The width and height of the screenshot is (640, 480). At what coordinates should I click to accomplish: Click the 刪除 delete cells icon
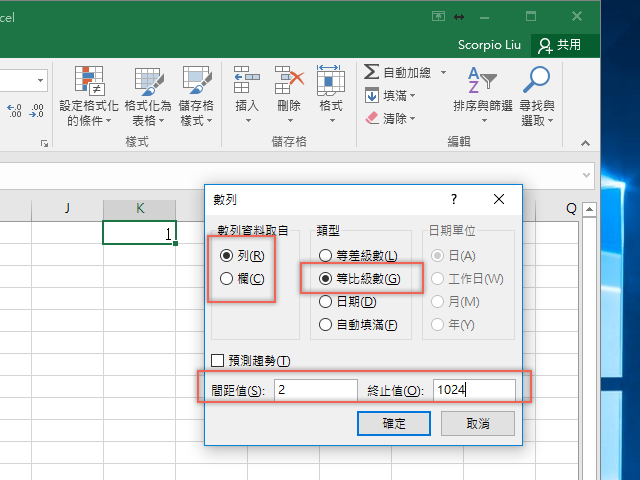coord(288,80)
